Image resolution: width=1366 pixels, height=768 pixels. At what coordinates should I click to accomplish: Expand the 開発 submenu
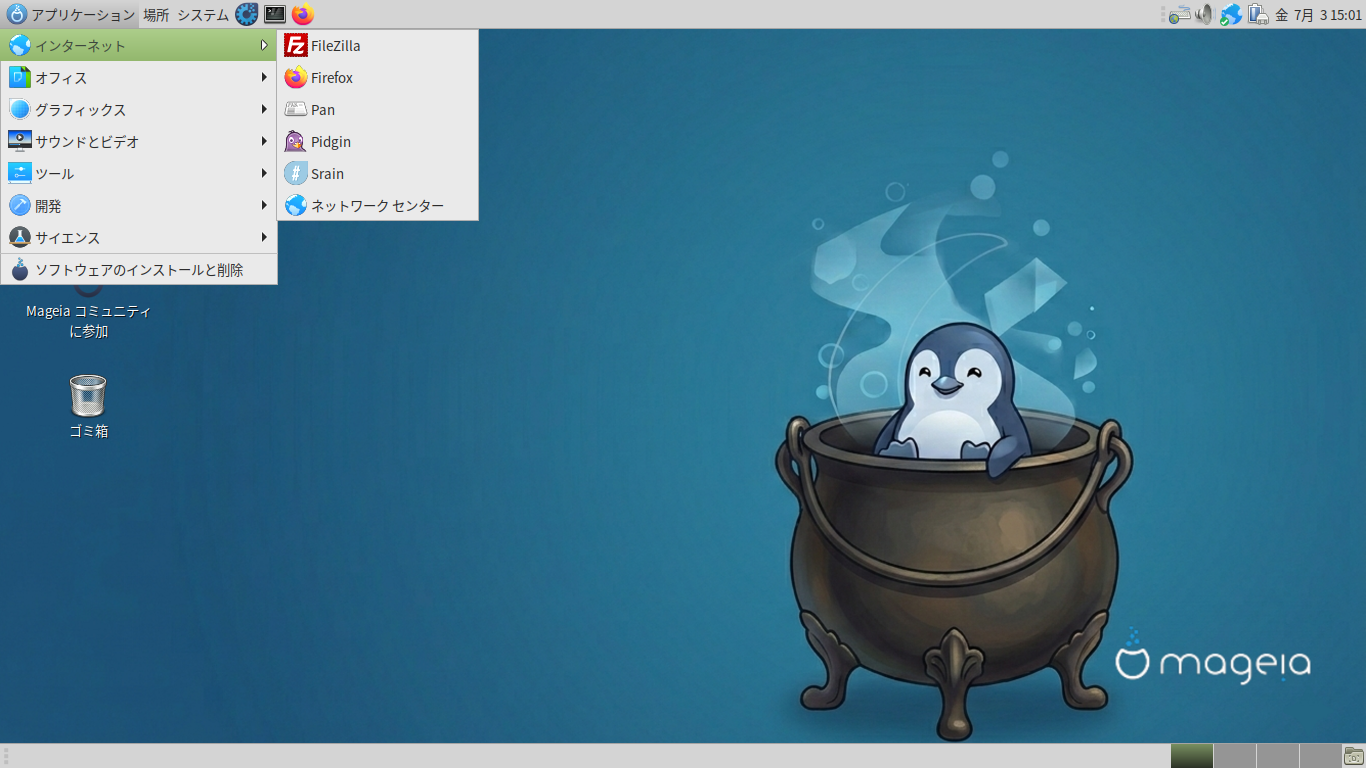click(139, 206)
